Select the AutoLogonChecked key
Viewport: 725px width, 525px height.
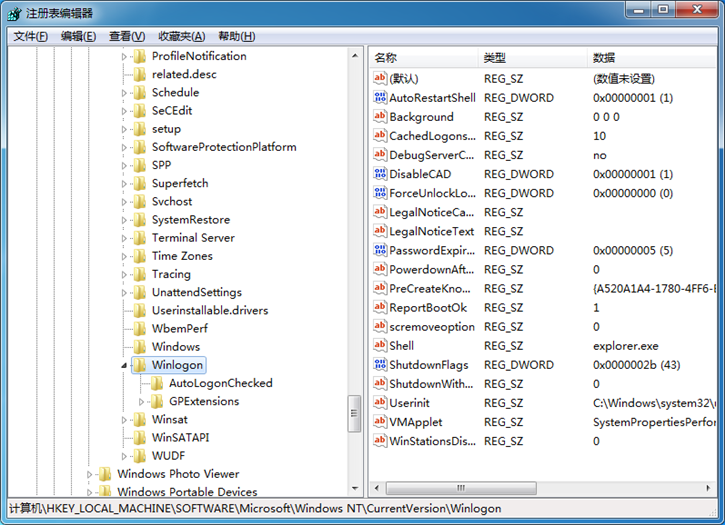tap(220, 383)
